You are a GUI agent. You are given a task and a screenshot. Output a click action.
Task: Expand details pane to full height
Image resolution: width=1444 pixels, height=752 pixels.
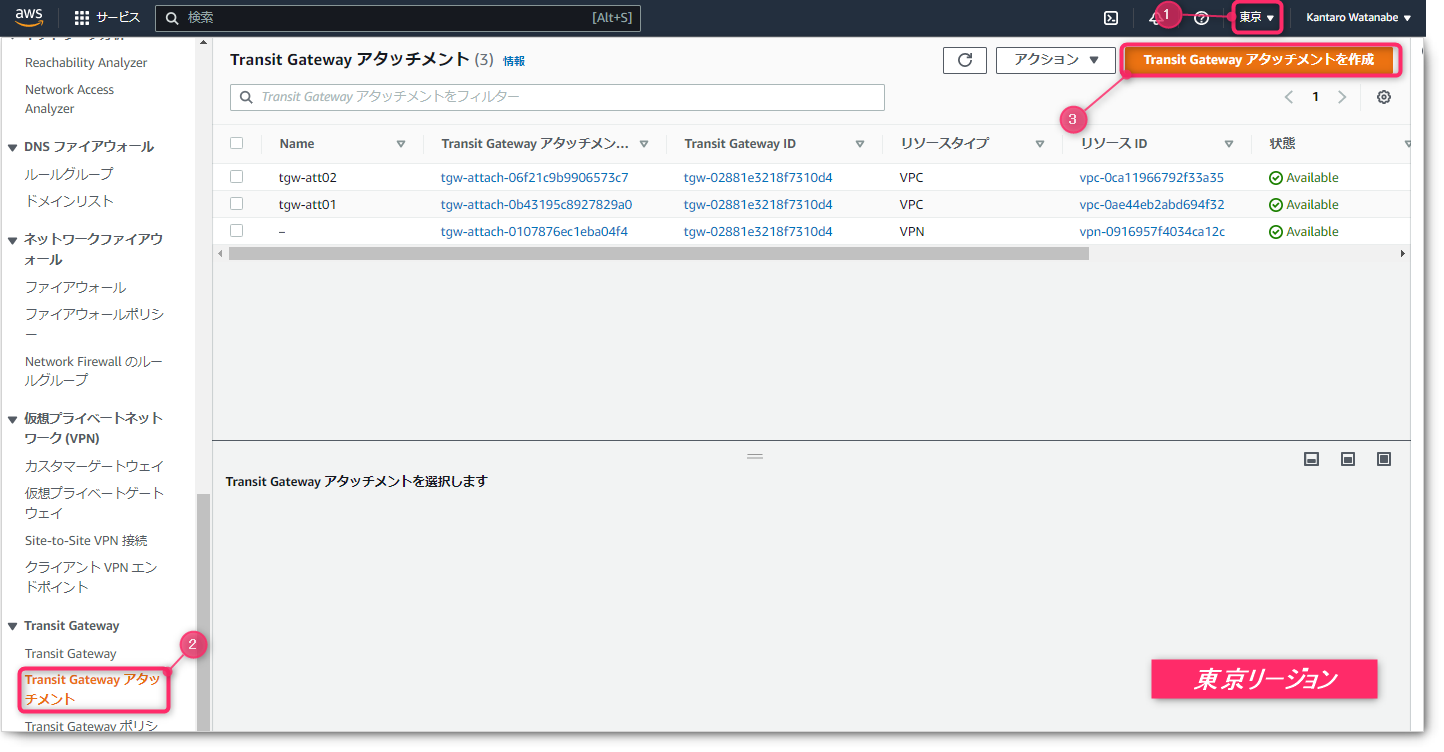(1384, 459)
